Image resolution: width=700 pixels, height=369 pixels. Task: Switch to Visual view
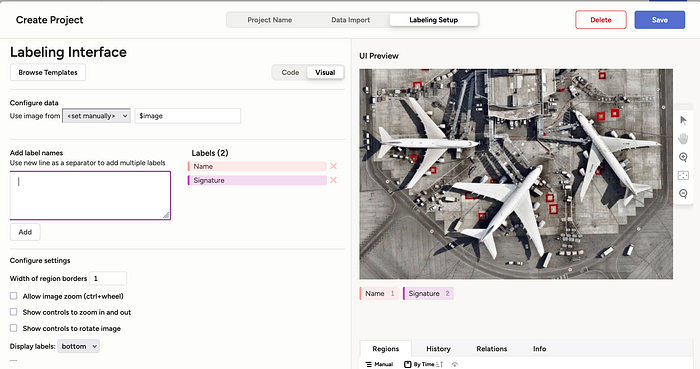[325, 72]
